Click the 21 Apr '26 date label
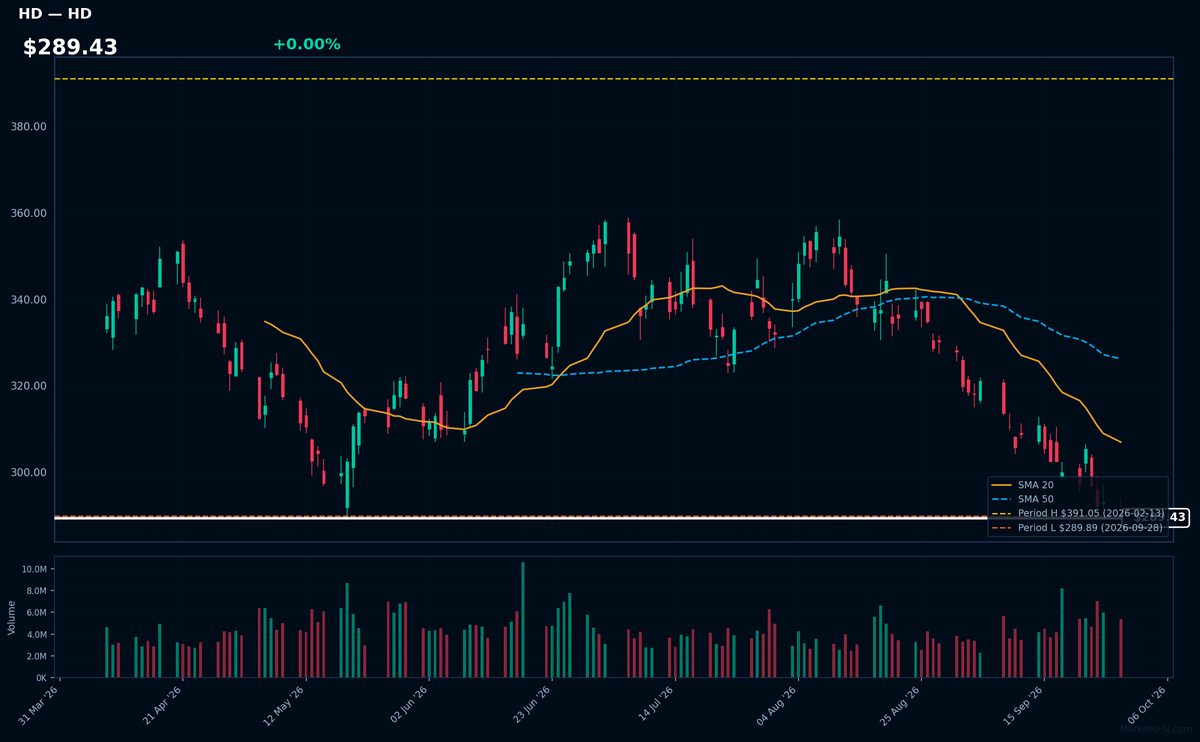 click(x=163, y=704)
